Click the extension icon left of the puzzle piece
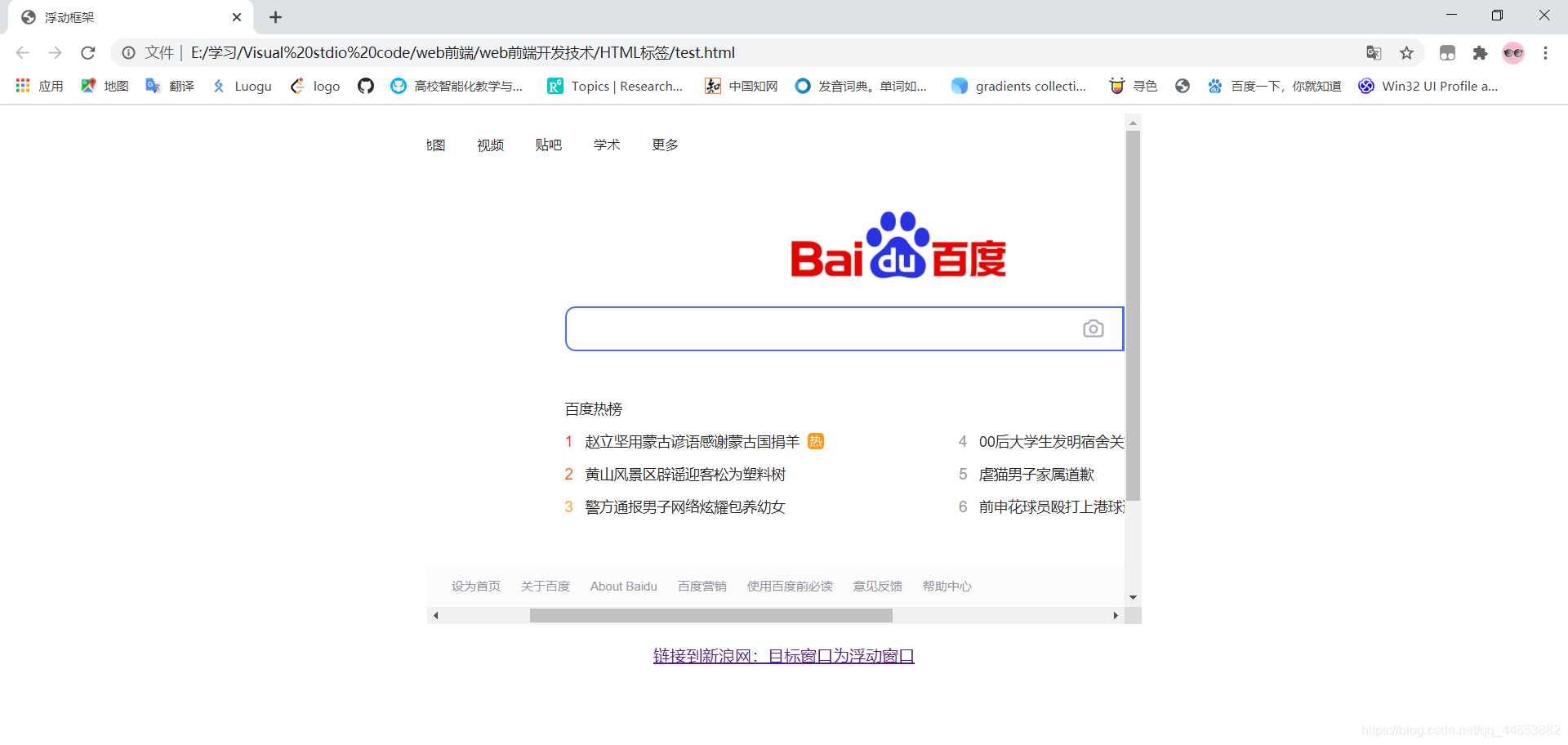Image resolution: width=1568 pixels, height=745 pixels. 1447,53
